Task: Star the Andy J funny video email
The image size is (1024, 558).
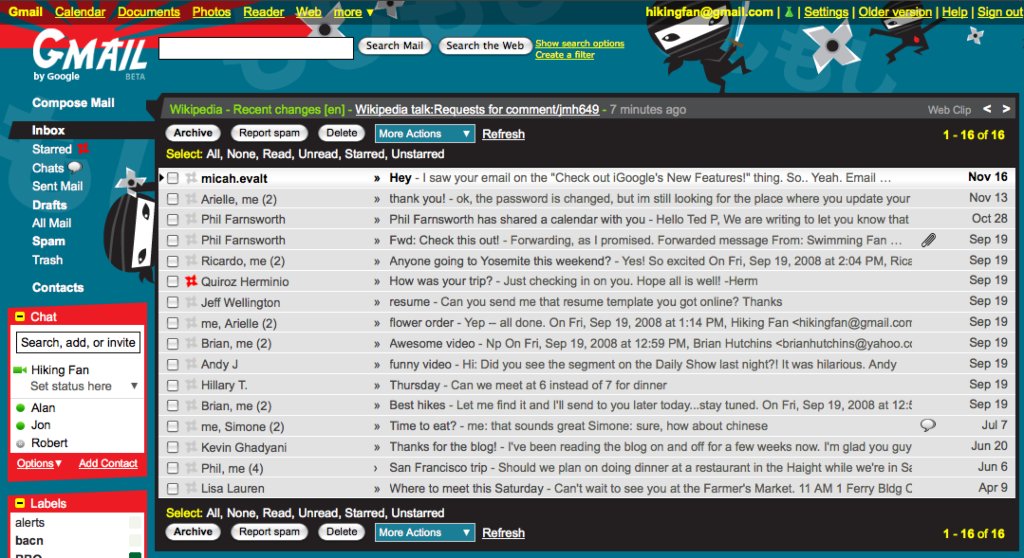Action: tap(191, 365)
